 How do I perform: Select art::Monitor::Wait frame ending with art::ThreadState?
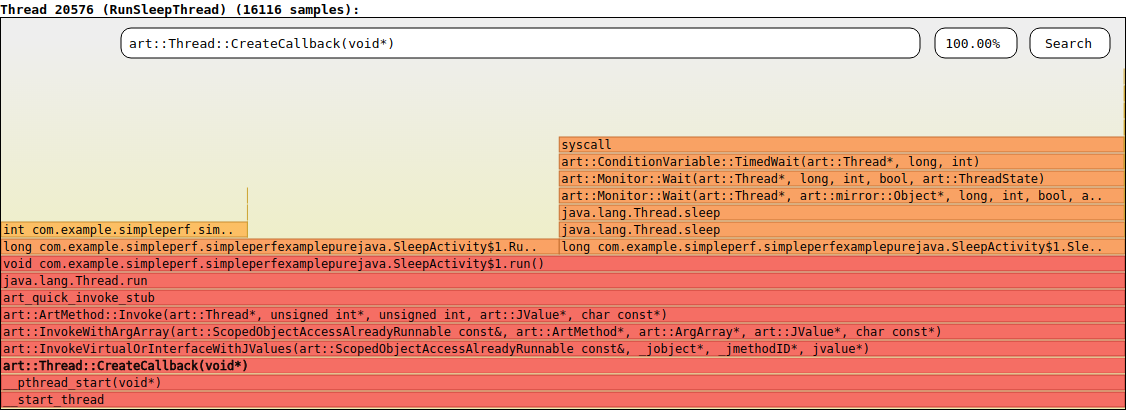[x=841, y=179]
